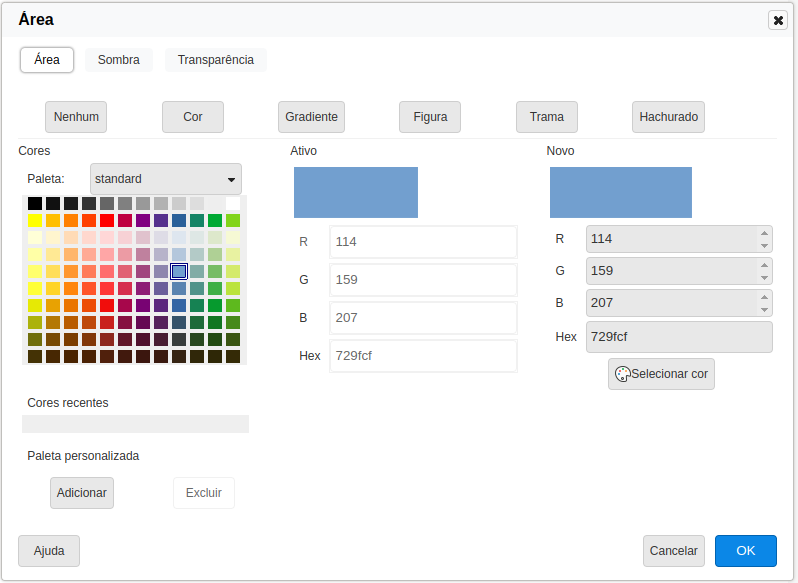The height and width of the screenshot is (583, 798).
Task: Close the Área dialog with the X icon
Action: pyautogui.click(x=777, y=20)
